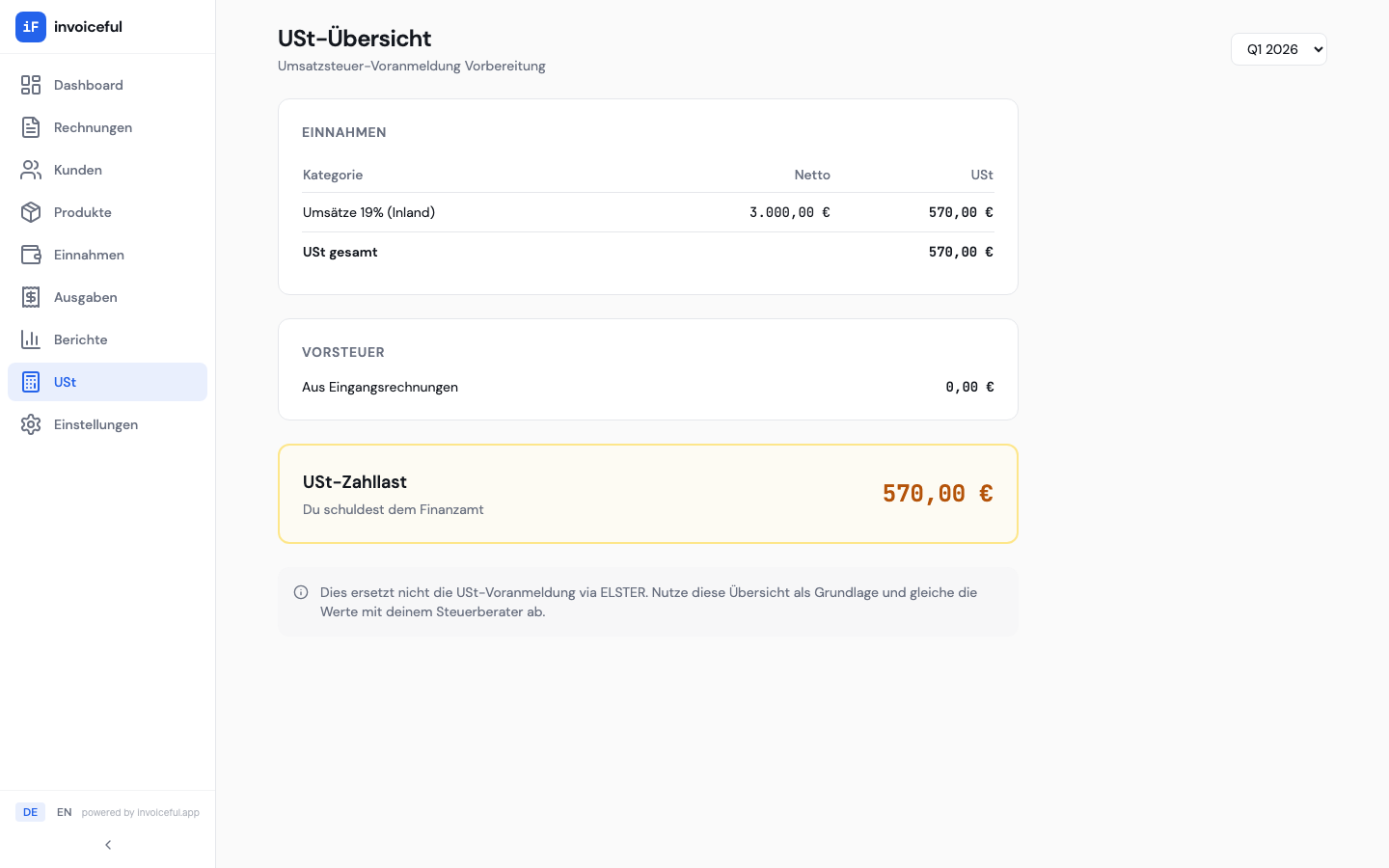Open the Ausgaben section
The height and width of the screenshot is (868, 1389).
pos(107,297)
